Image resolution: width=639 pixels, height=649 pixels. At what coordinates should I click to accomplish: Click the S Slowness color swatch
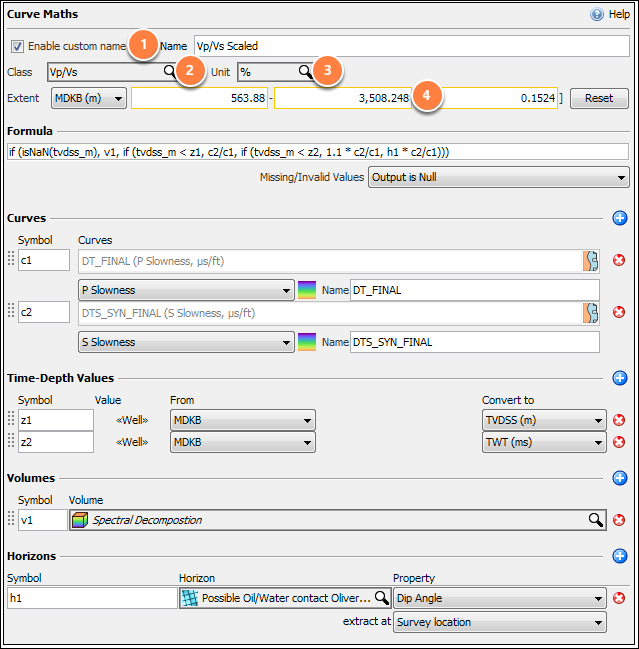307,342
